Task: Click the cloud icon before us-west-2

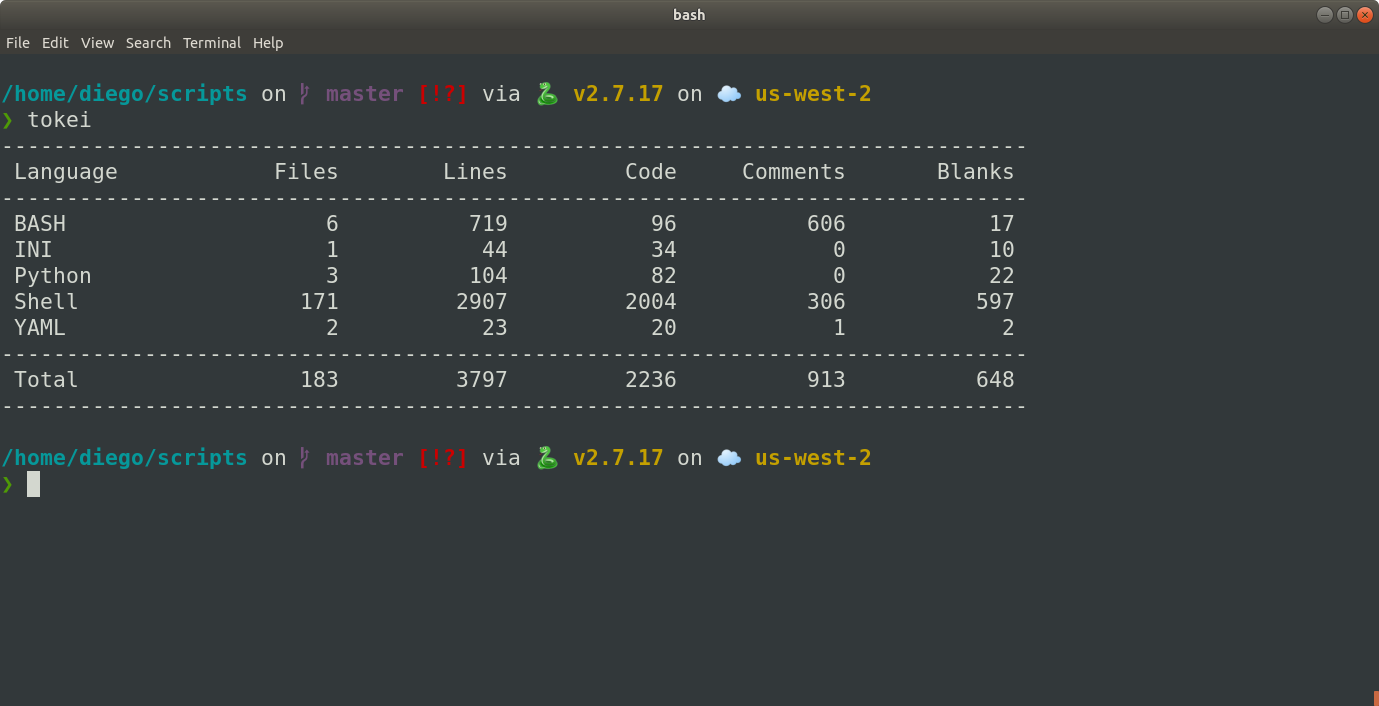Action: point(729,93)
